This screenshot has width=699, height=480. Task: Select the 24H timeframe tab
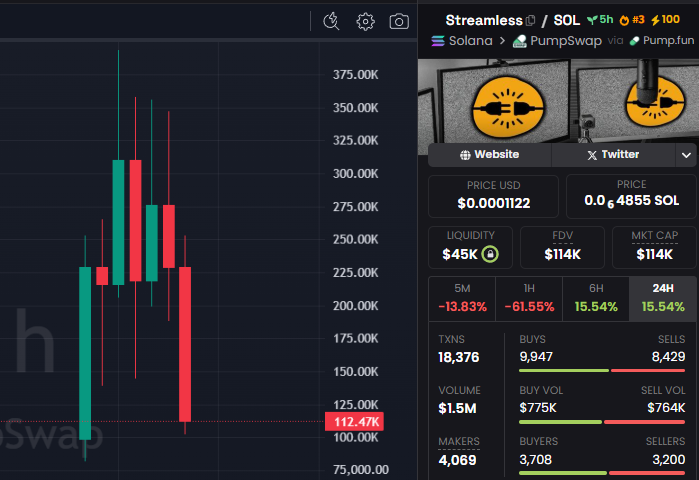[x=663, y=298]
